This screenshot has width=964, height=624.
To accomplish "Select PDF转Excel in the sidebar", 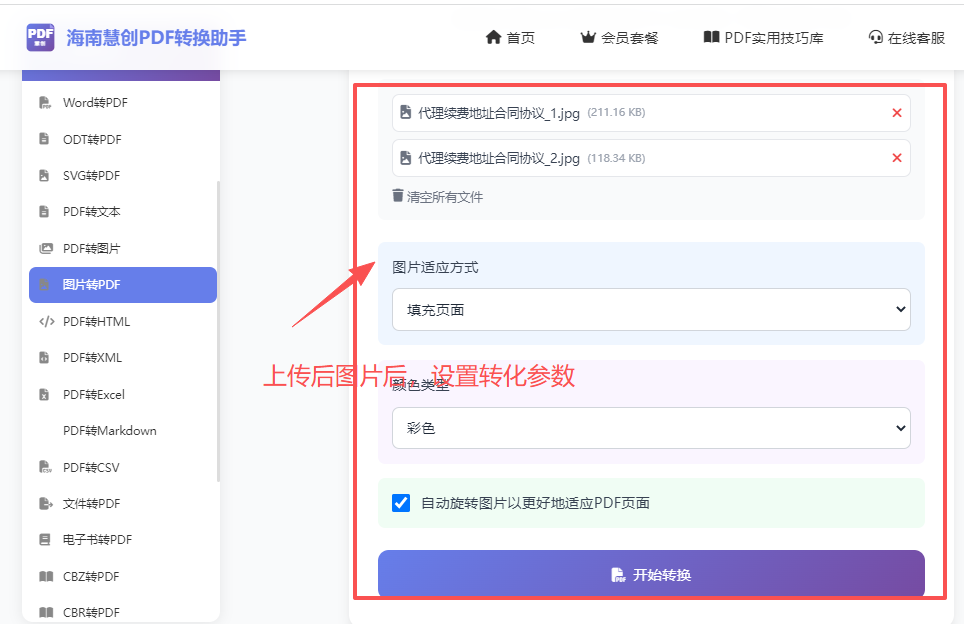I will (123, 395).
